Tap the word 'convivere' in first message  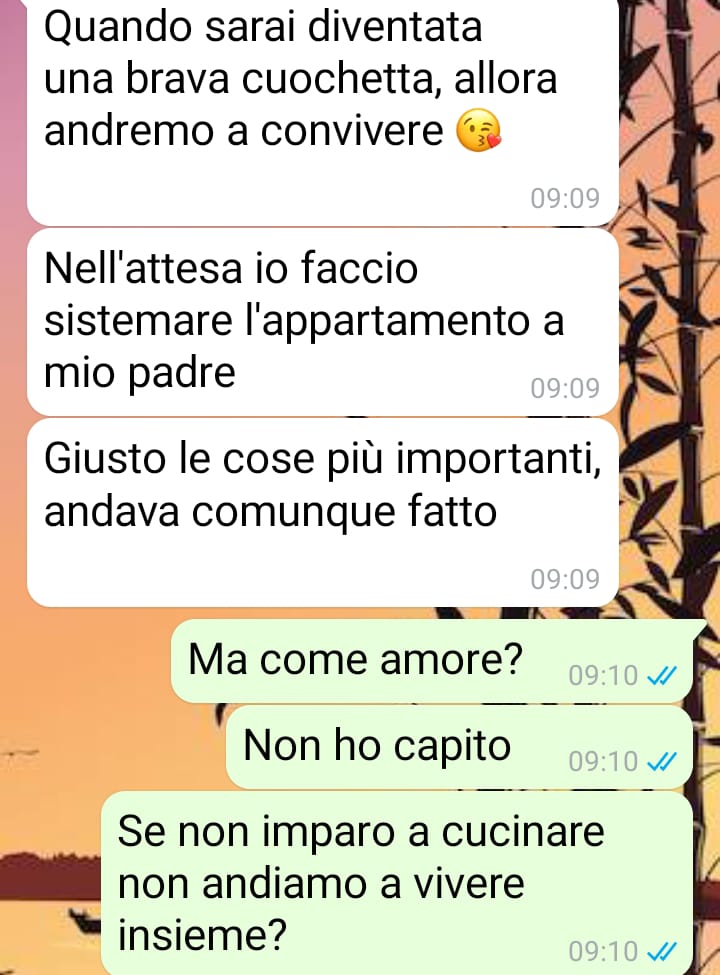click(352, 131)
